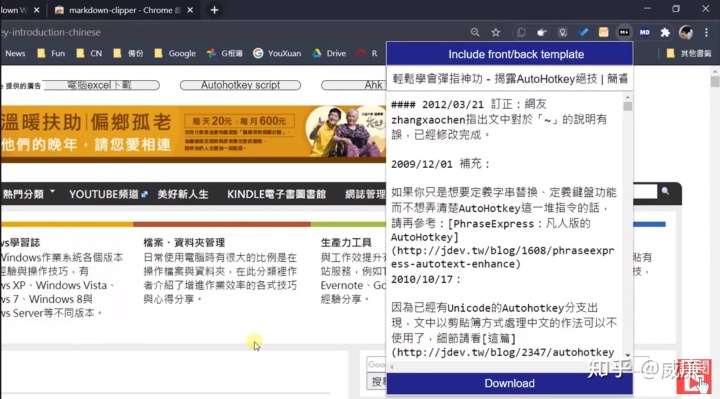
Task: Click the Autohotkey script ad pill
Action: tap(240, 85)
